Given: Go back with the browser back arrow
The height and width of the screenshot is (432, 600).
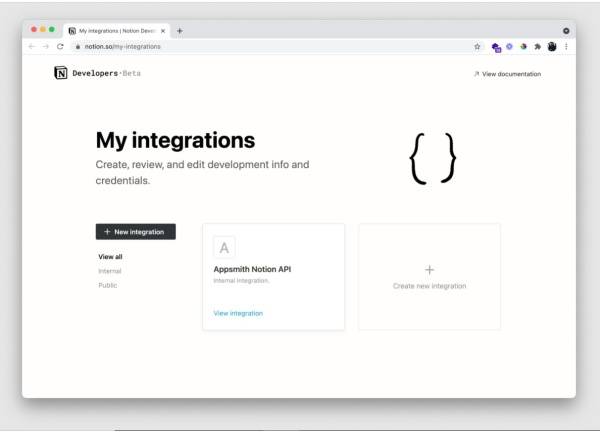Looking at the screenshot, I should click(x=32, y=46).
